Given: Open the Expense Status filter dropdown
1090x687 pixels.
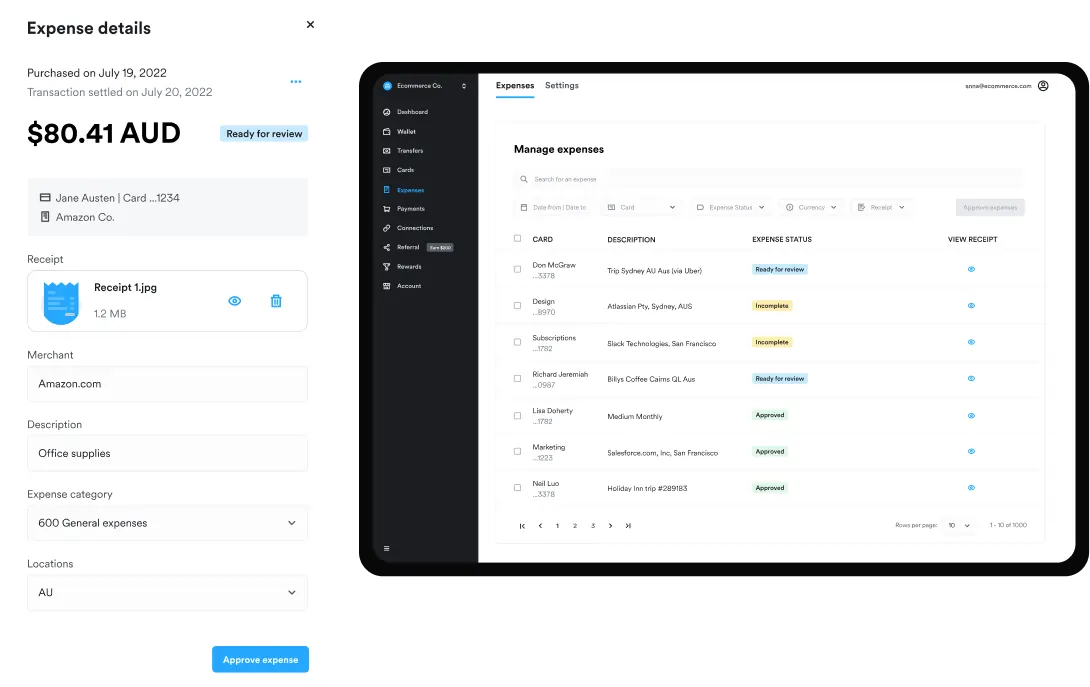Looking at the screenshot, I should (730, 207).
